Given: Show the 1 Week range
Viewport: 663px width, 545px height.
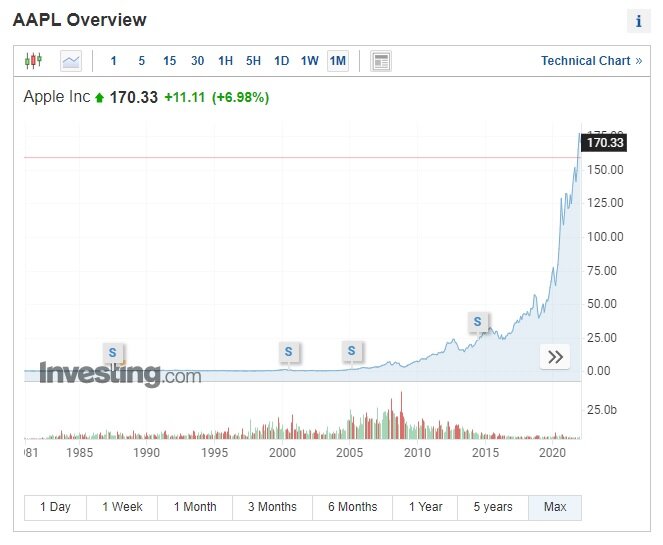Looking at the screenshot, I should pyautogui.click(x=122, y=507).
